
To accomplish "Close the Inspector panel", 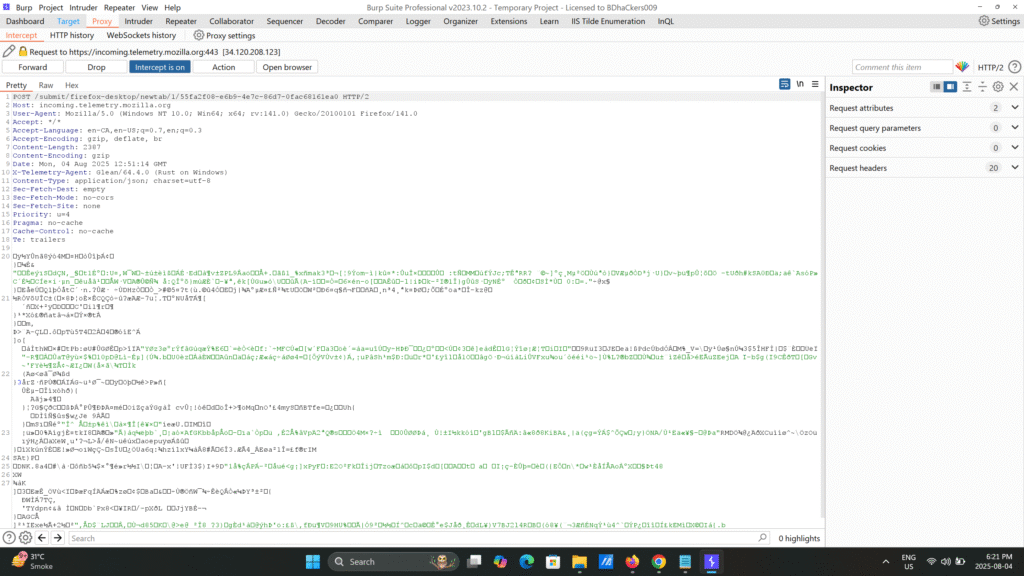I will click(1014, 87).
